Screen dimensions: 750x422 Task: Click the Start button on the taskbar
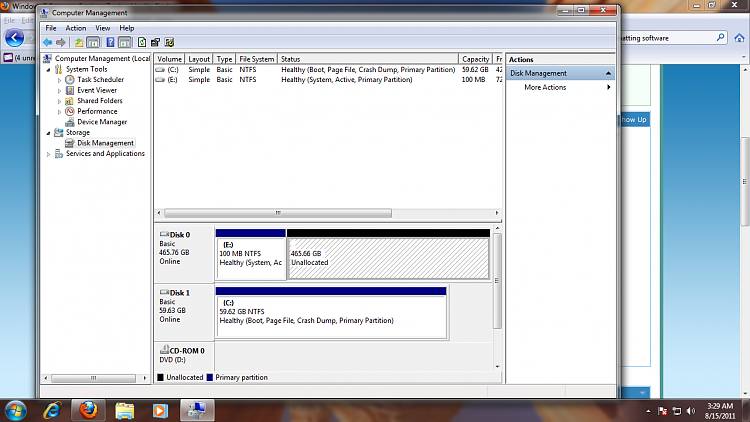point(16,411)
